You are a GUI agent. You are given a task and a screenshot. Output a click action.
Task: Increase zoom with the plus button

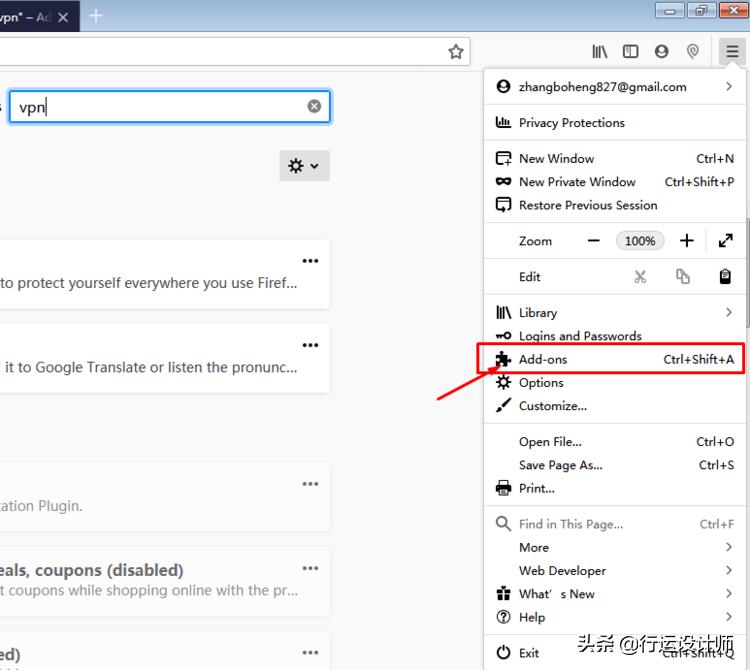tap(687, 241)
